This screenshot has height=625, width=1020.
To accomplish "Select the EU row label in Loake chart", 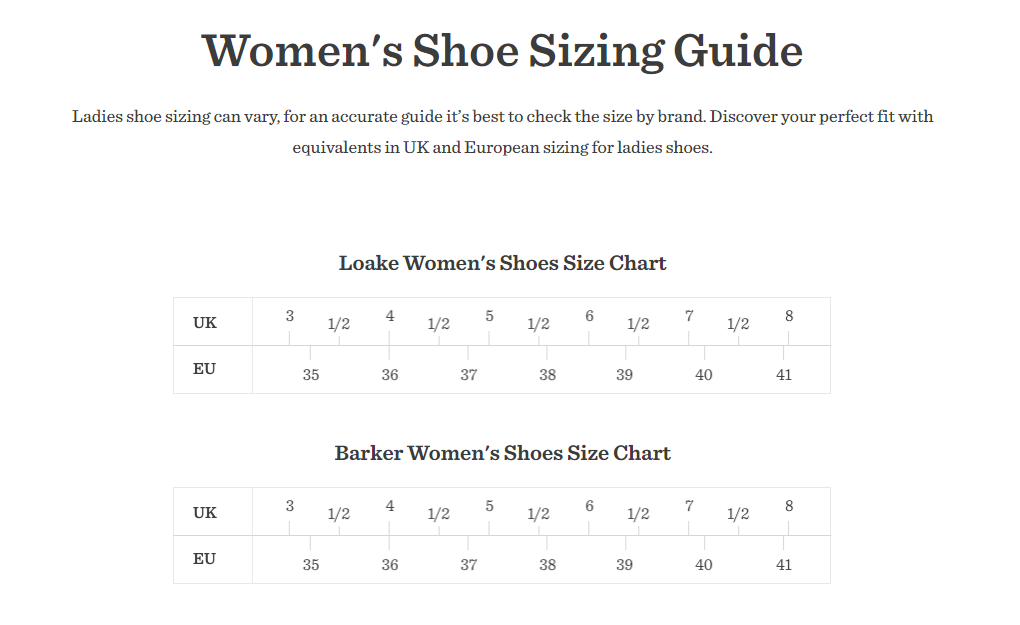I will coord(204,369).
